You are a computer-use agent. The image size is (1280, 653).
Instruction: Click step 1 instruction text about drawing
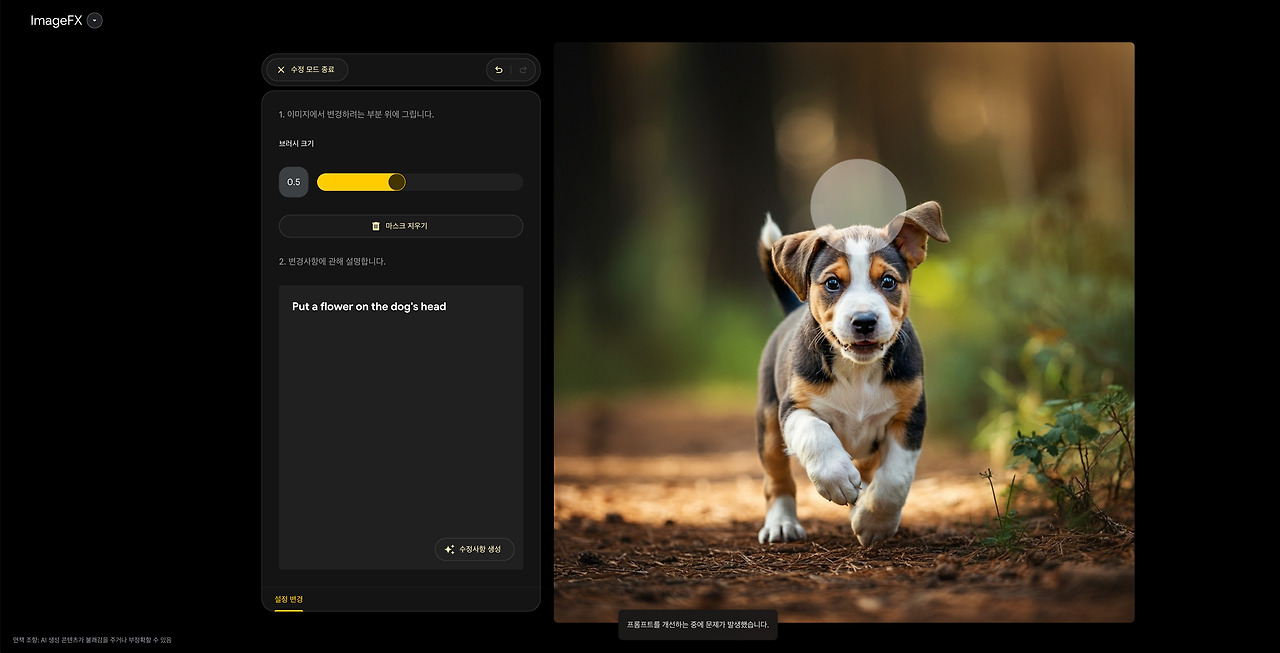coord(356,114)
